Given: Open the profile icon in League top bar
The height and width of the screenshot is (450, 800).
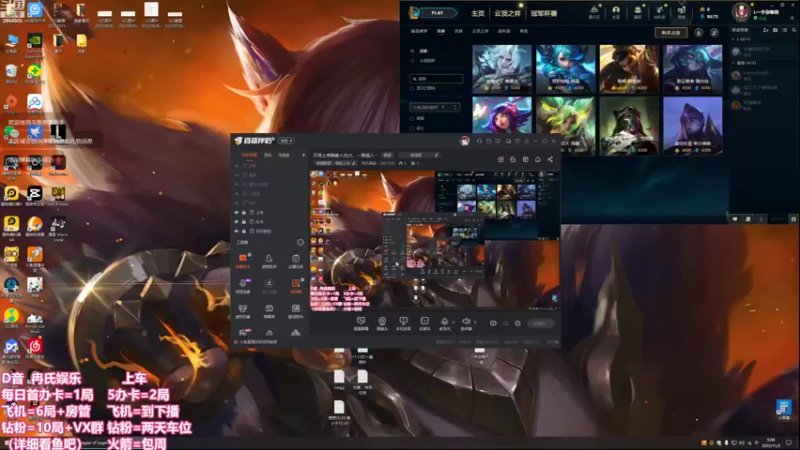Looking at the screenshot, I should pyautogui.click(x=616, y=12).
